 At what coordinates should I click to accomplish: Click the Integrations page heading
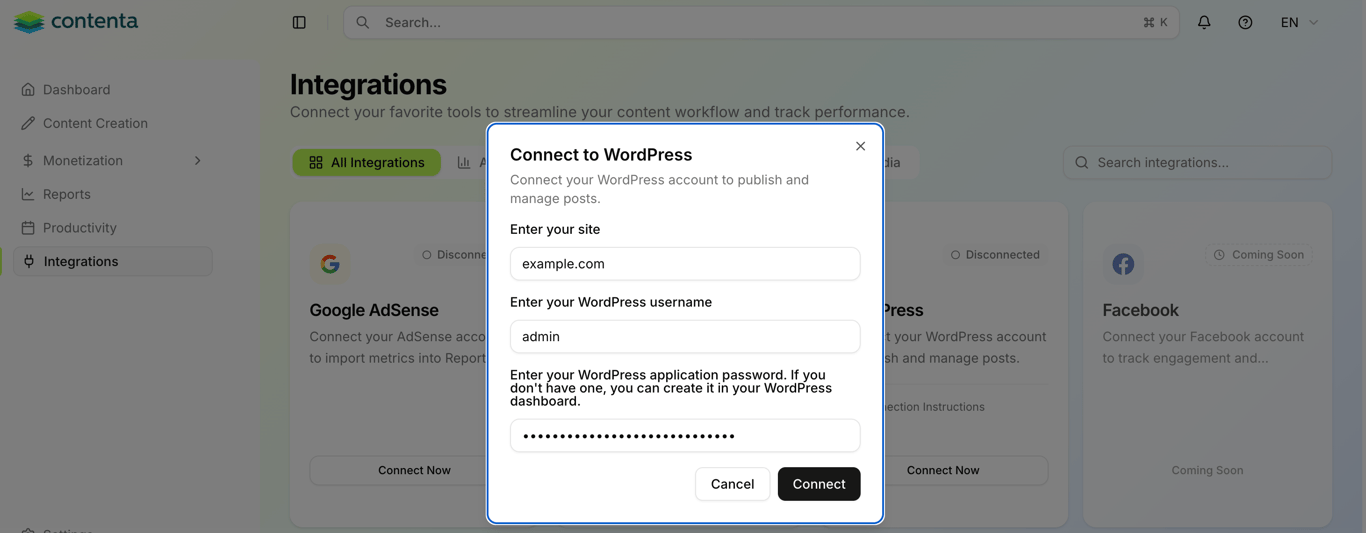(368, 85)
